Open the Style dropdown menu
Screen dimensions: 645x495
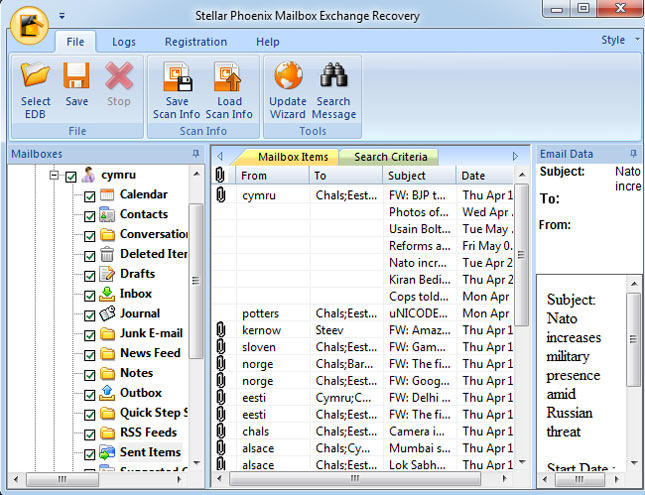[620, 40]
